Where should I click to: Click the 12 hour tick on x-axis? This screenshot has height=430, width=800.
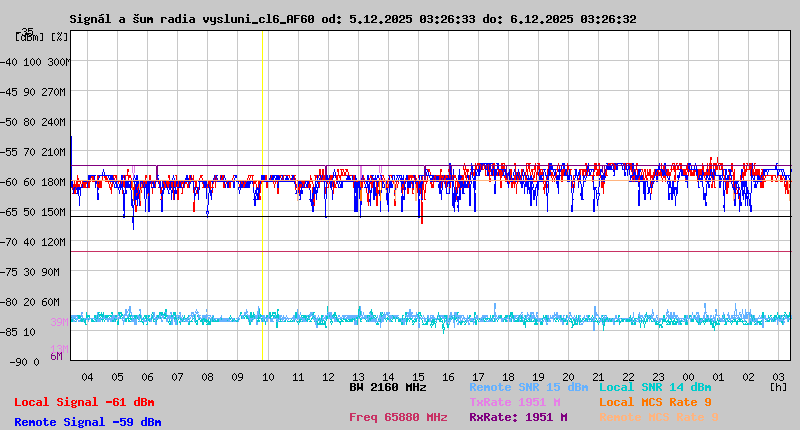tap(328, 377)
